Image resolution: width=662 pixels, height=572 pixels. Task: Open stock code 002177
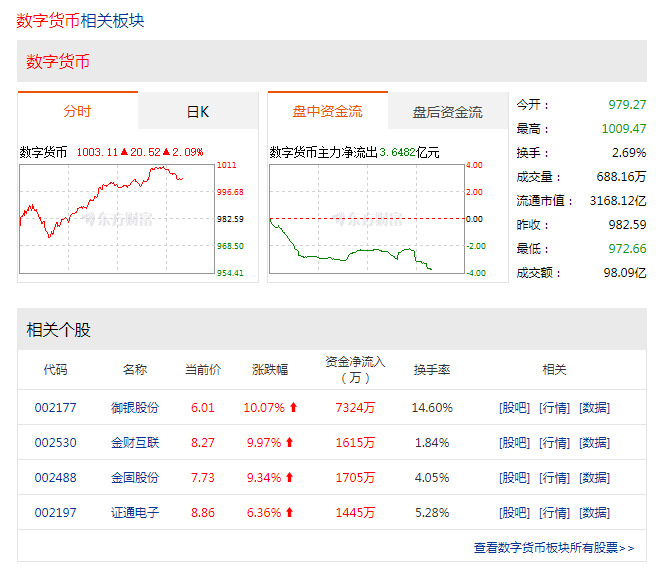point(56,407)
